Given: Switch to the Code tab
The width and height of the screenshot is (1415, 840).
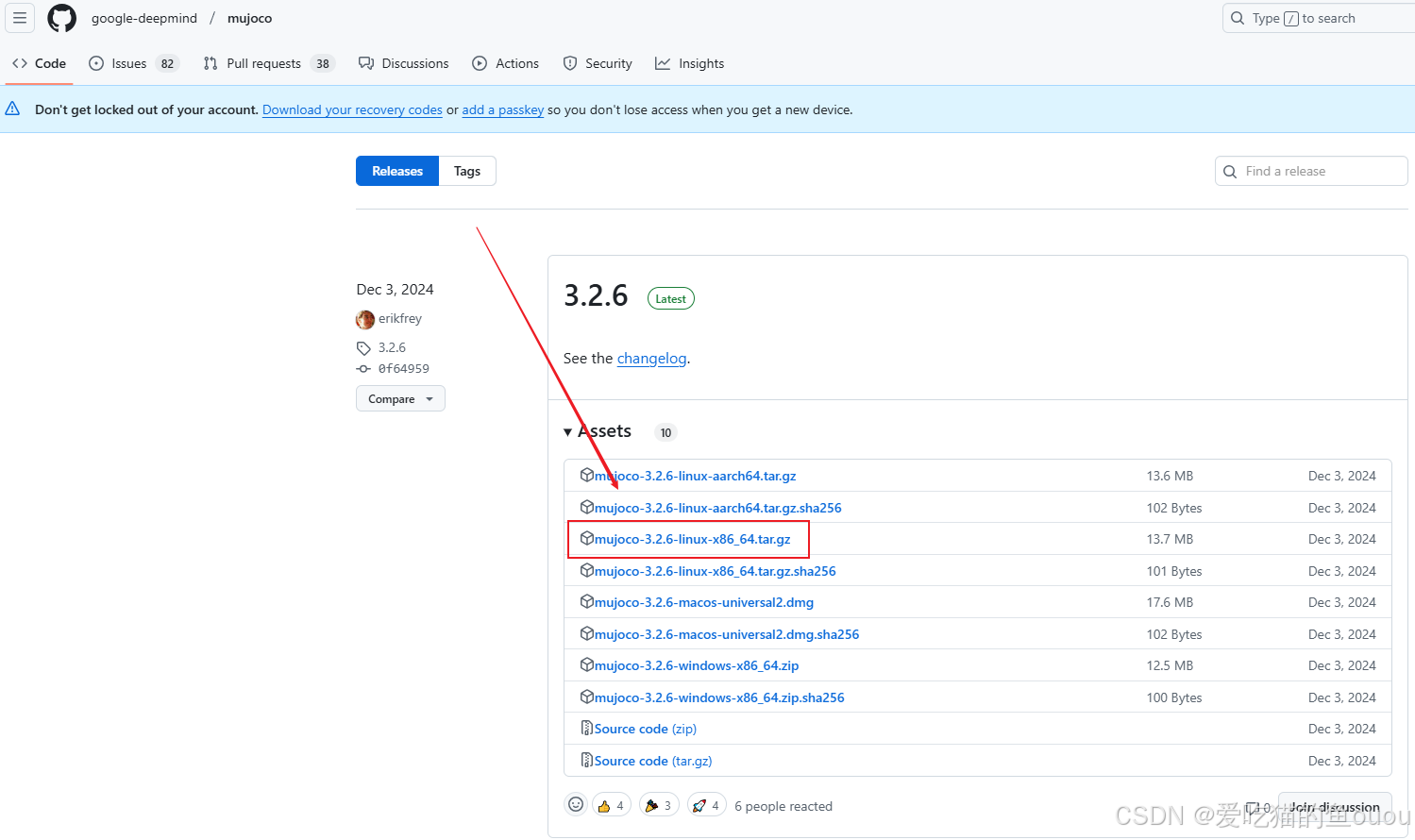Looking at the screenshot, I should (x=39, y=63).
